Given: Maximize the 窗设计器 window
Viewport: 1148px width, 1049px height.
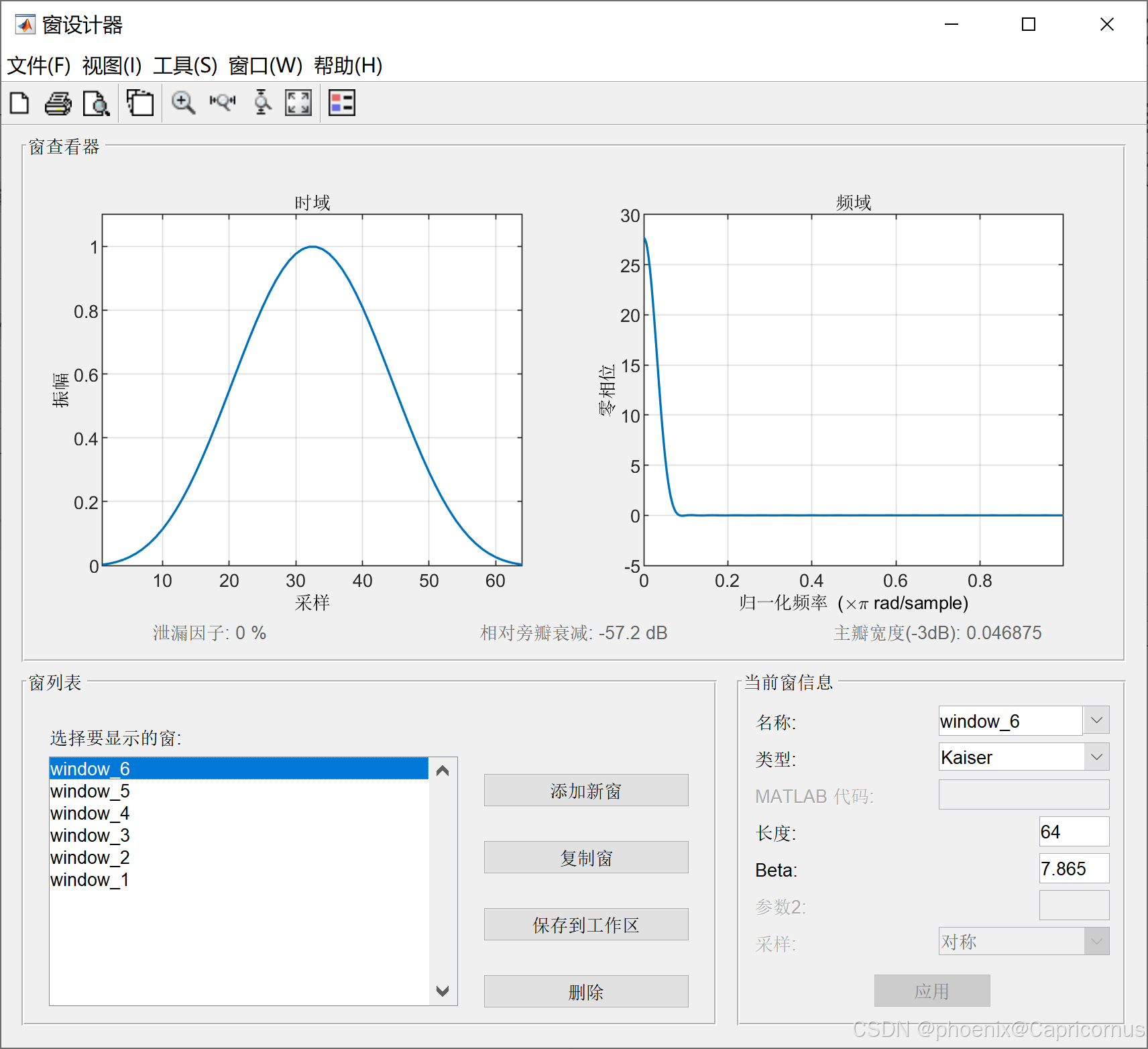Looking at the screenshot, I should pyautogui.click(x=1029, y=25).
